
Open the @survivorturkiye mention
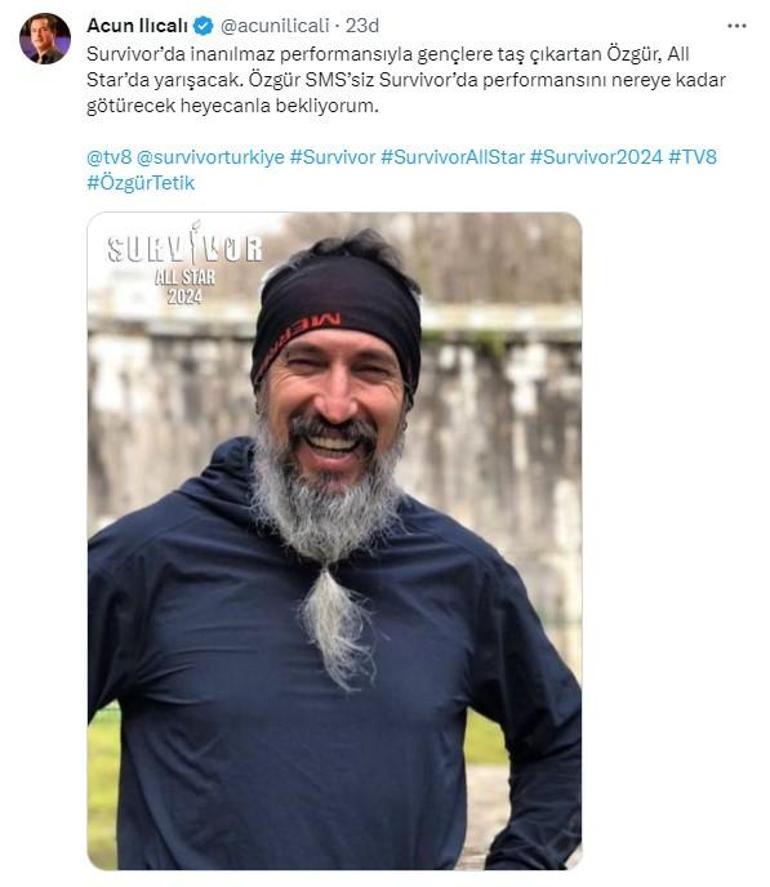click(x=210, y=157)
